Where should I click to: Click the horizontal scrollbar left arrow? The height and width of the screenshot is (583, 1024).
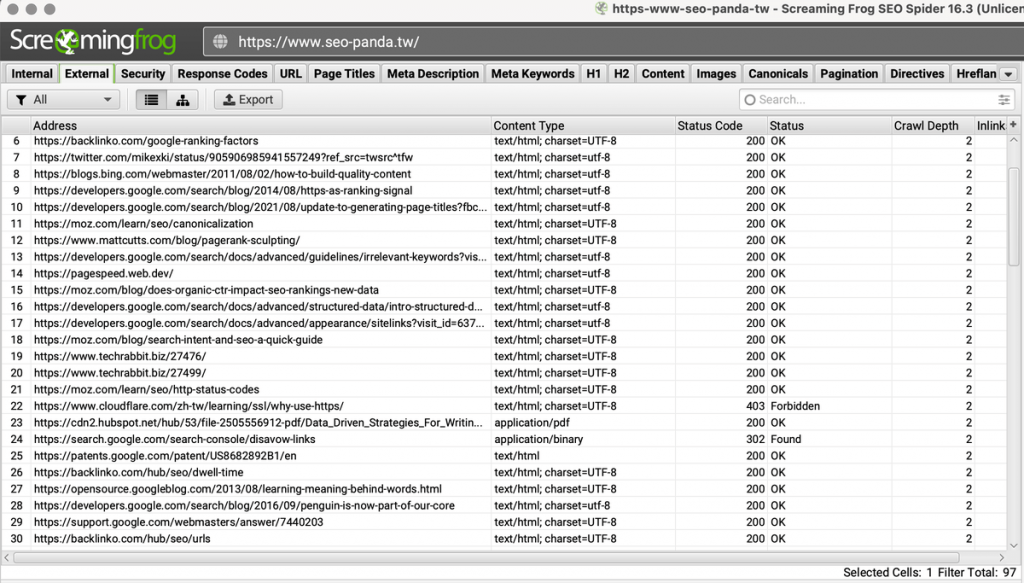pyautogui.click(x=7, y=558)
